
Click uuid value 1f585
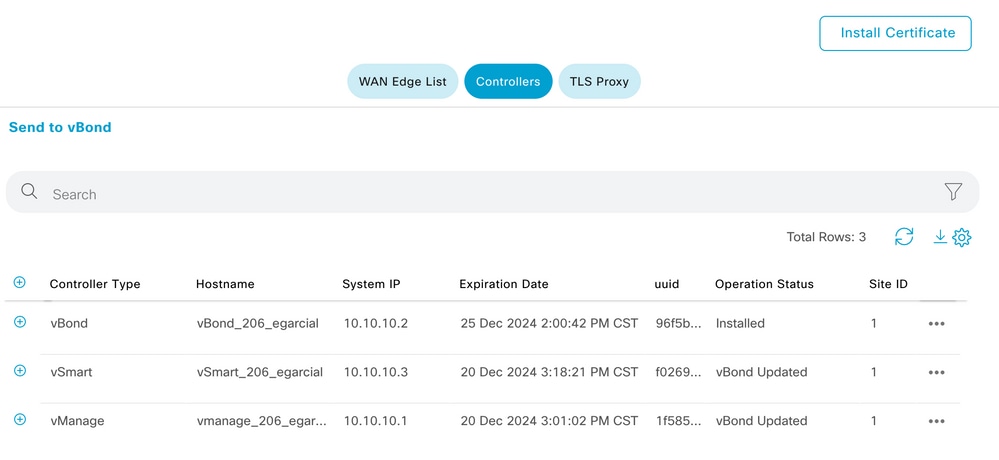click(x=679, y=421)
